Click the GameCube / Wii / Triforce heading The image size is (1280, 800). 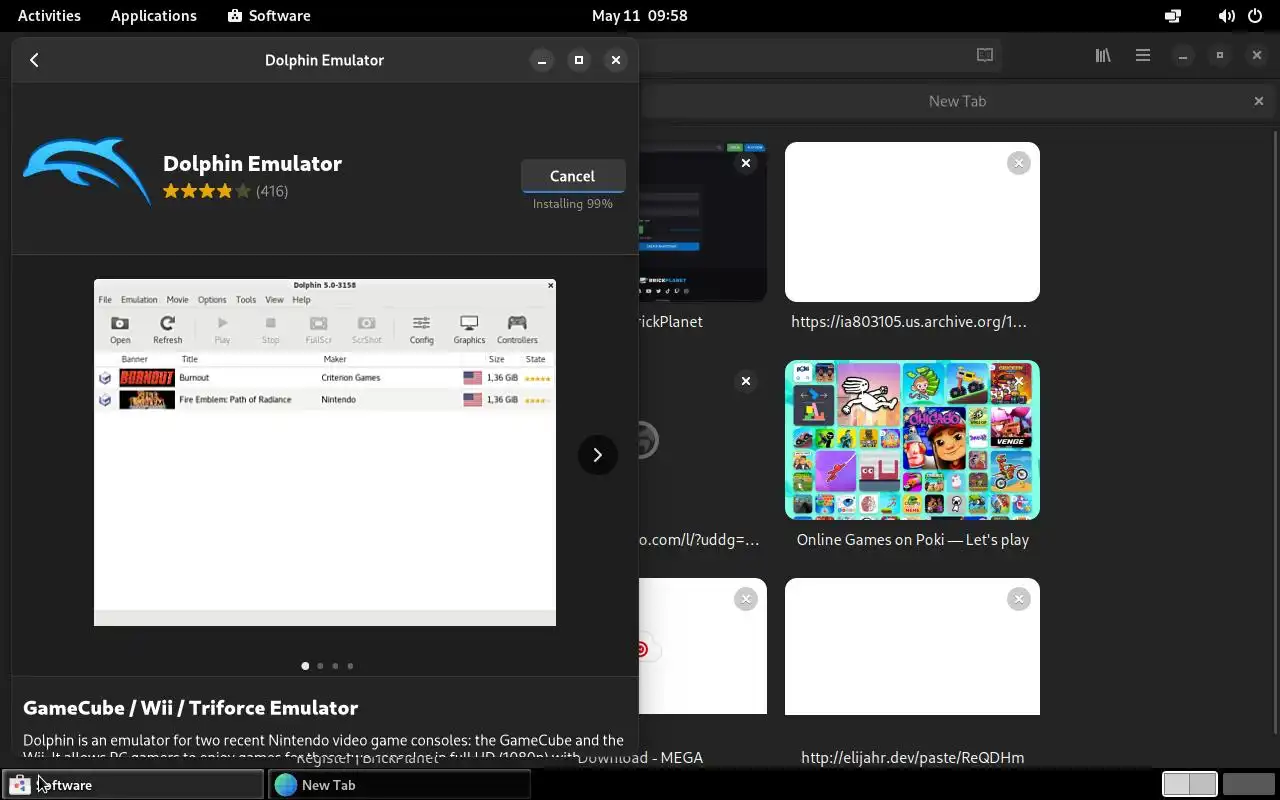click(x=190, y=708)
